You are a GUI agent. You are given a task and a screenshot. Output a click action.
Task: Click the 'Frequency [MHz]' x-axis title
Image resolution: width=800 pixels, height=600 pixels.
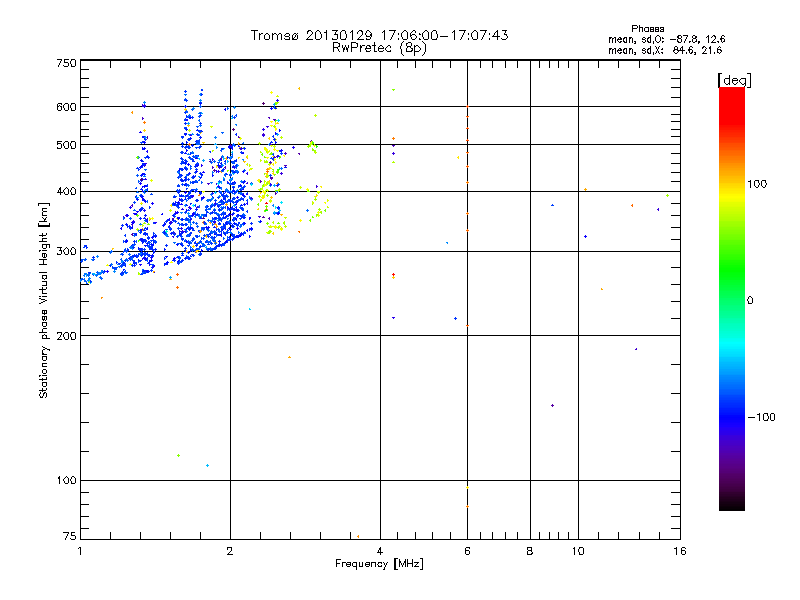coord(379,564)
